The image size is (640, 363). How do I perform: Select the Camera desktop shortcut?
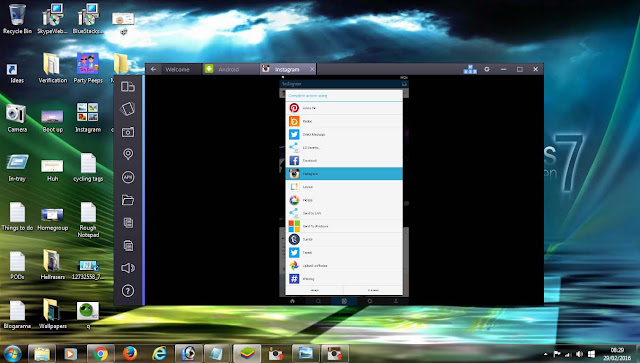click(17, 118)
